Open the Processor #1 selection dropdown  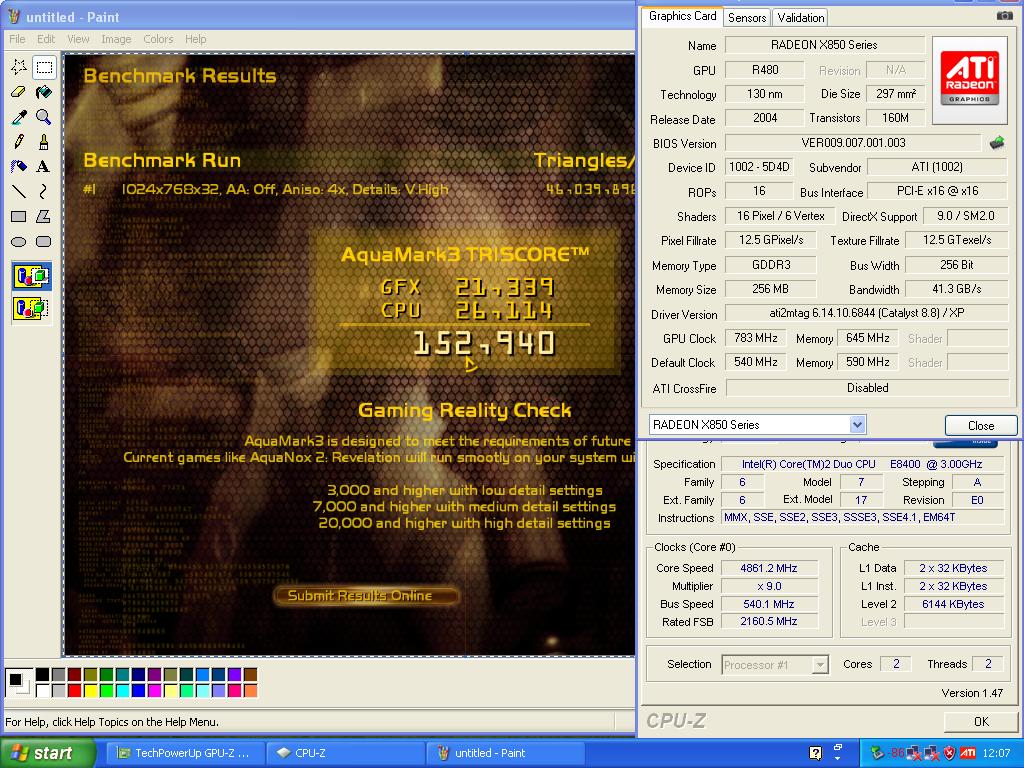click(820, 665)
